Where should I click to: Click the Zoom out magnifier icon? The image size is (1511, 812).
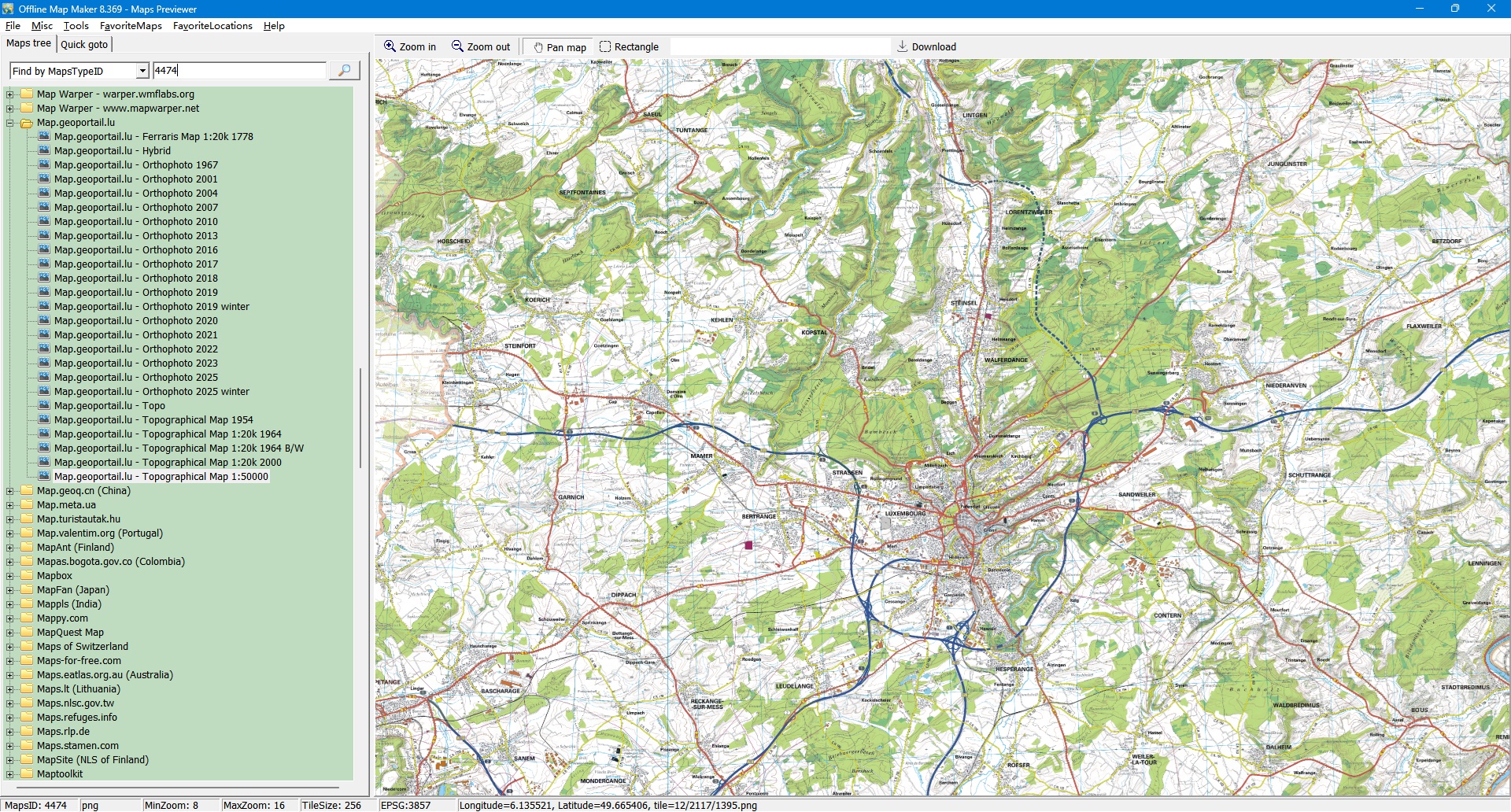(457, 46)
